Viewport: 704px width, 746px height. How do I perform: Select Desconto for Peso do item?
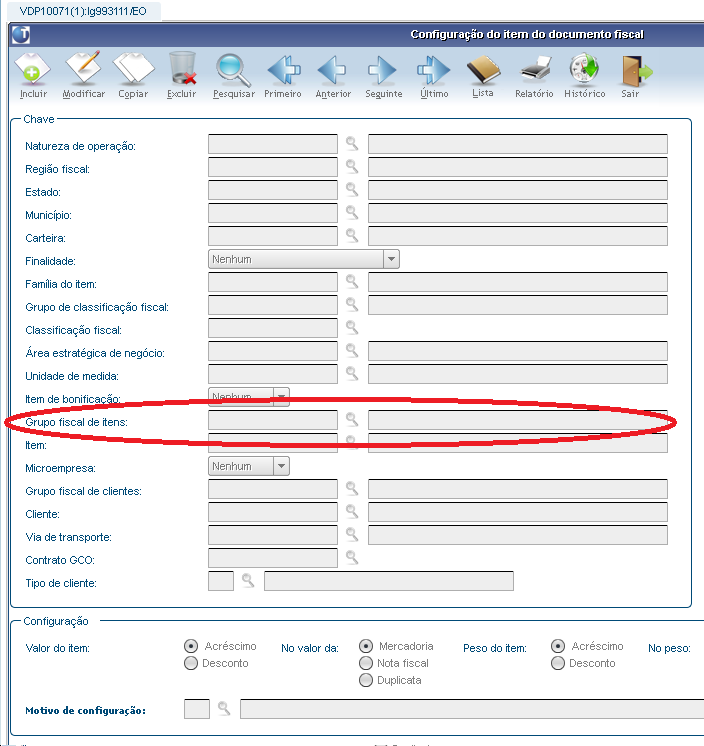coord(558,663)
